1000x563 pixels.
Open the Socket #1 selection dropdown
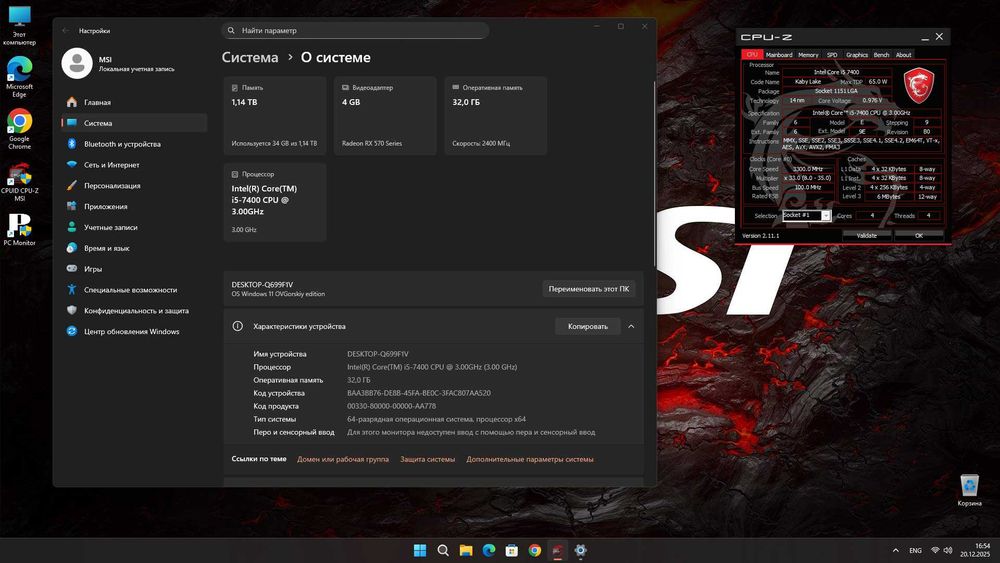click(807, 216)
